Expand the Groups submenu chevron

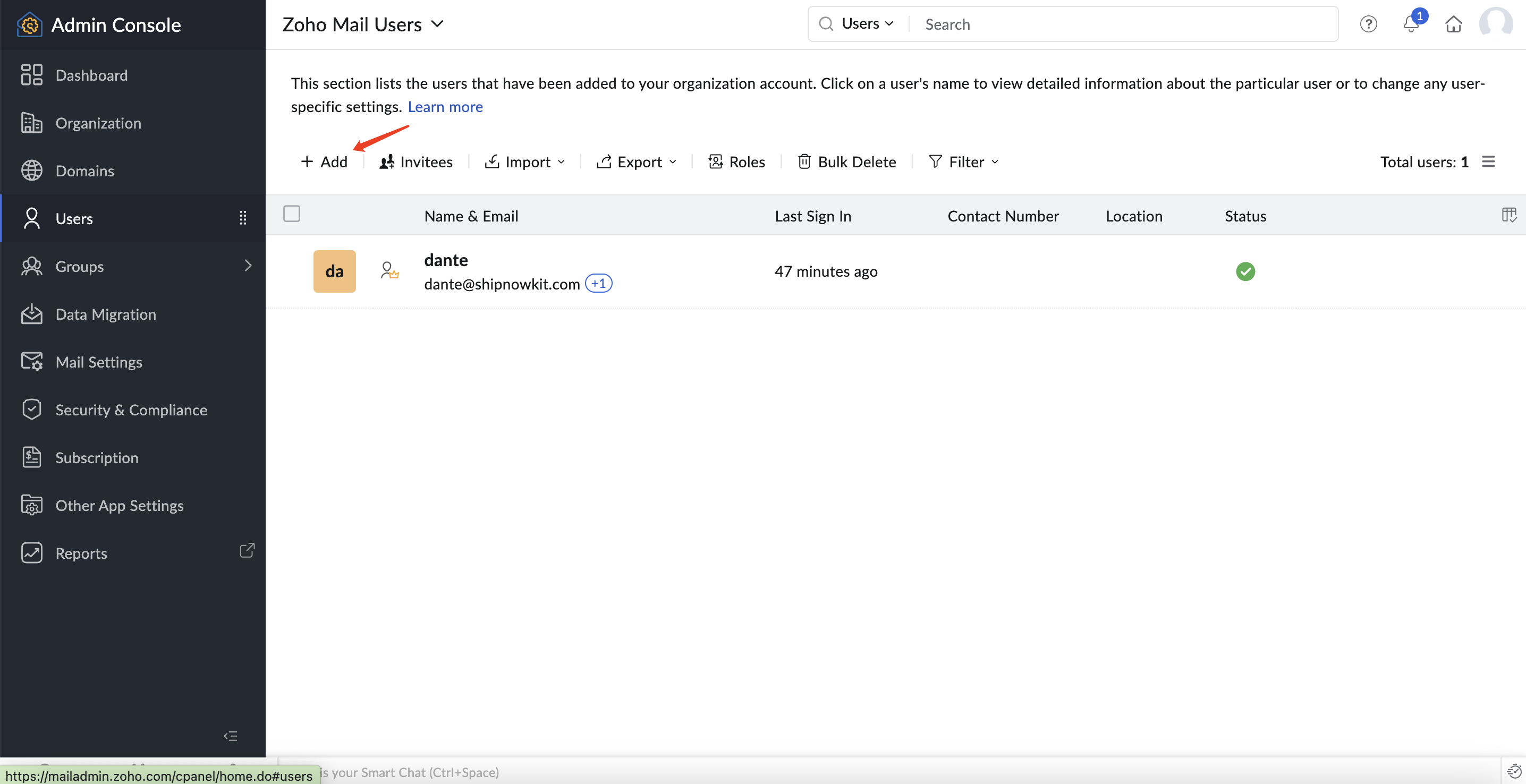click(248, 265)
